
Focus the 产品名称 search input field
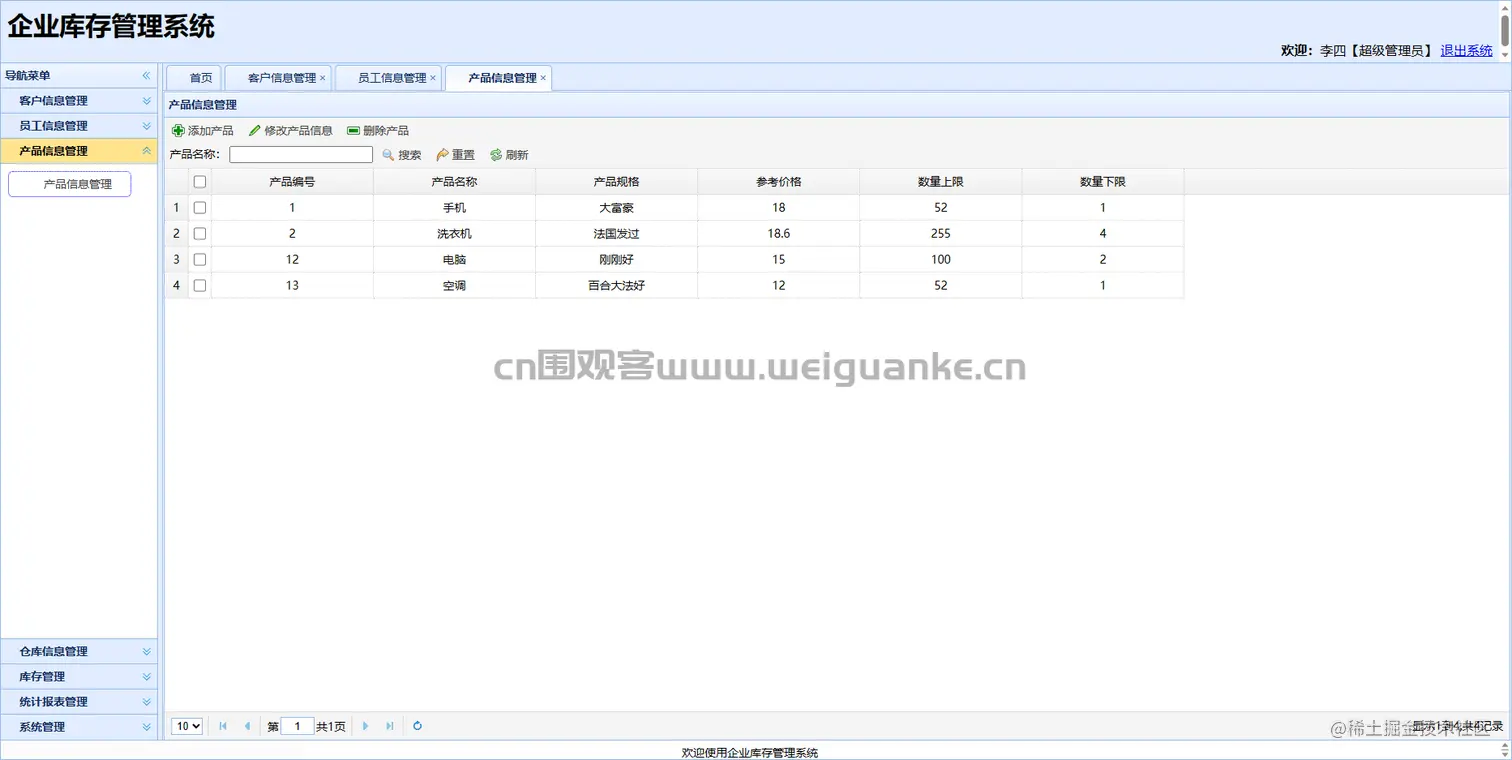point(301,155)
